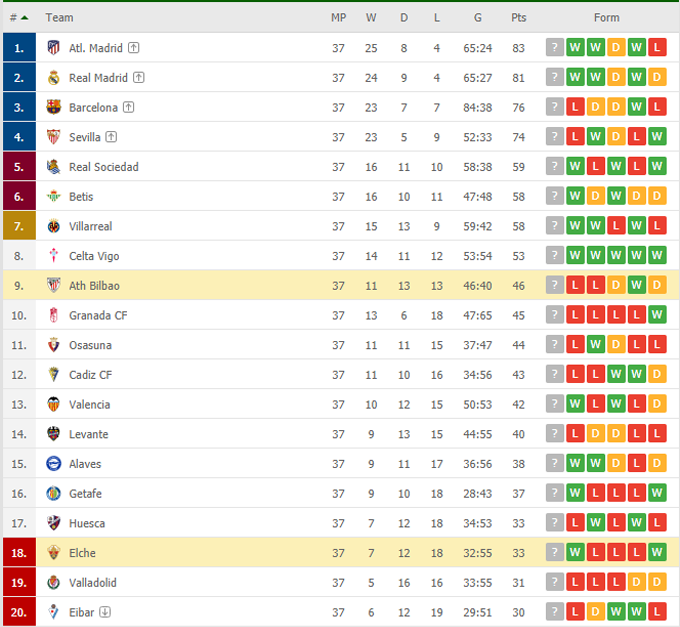Screen dimensions: 680x627
Task: Sort table by the # rank column
Action: [17, 18]
